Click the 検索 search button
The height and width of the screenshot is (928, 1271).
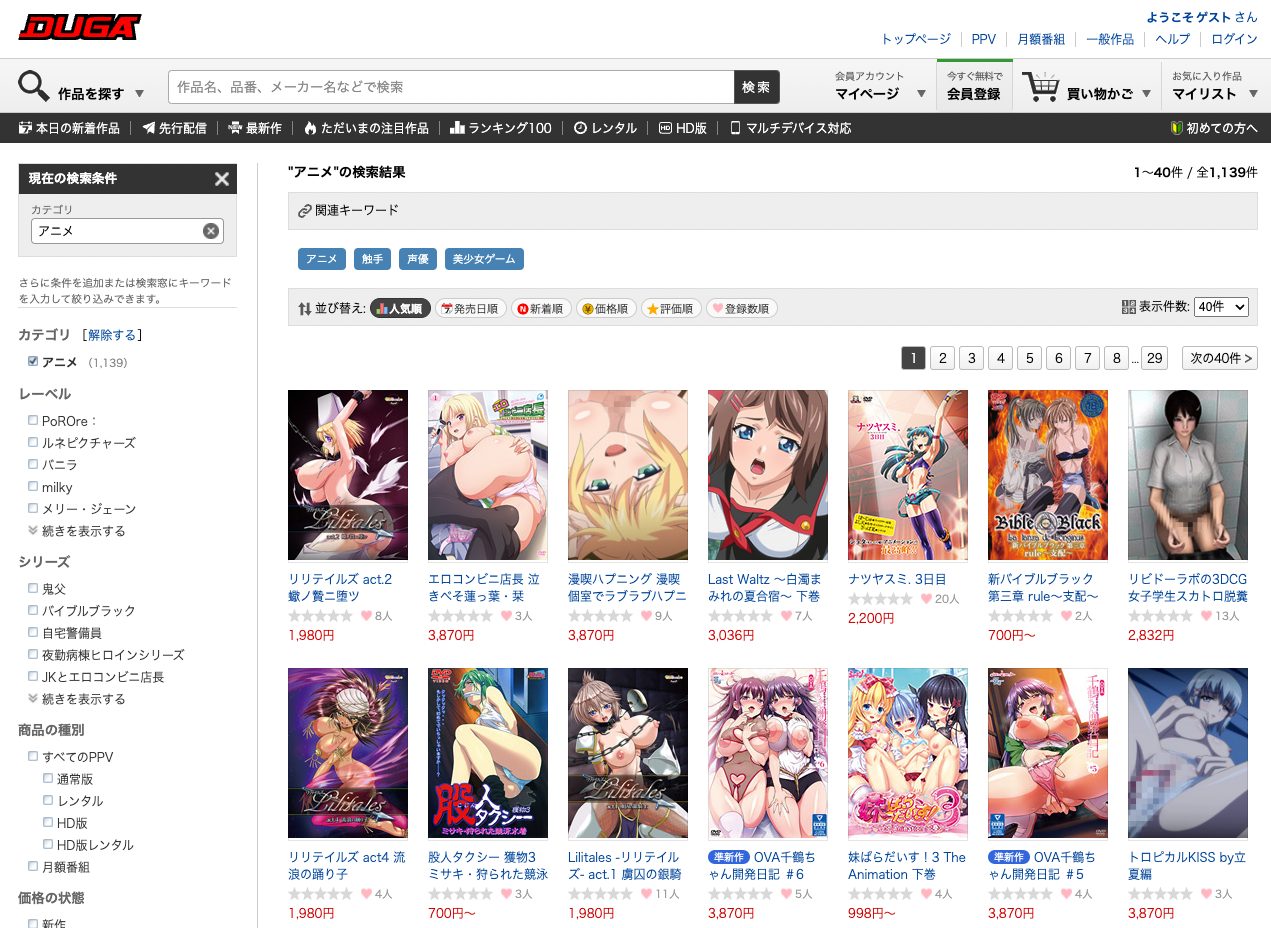(x=757, y=87)
